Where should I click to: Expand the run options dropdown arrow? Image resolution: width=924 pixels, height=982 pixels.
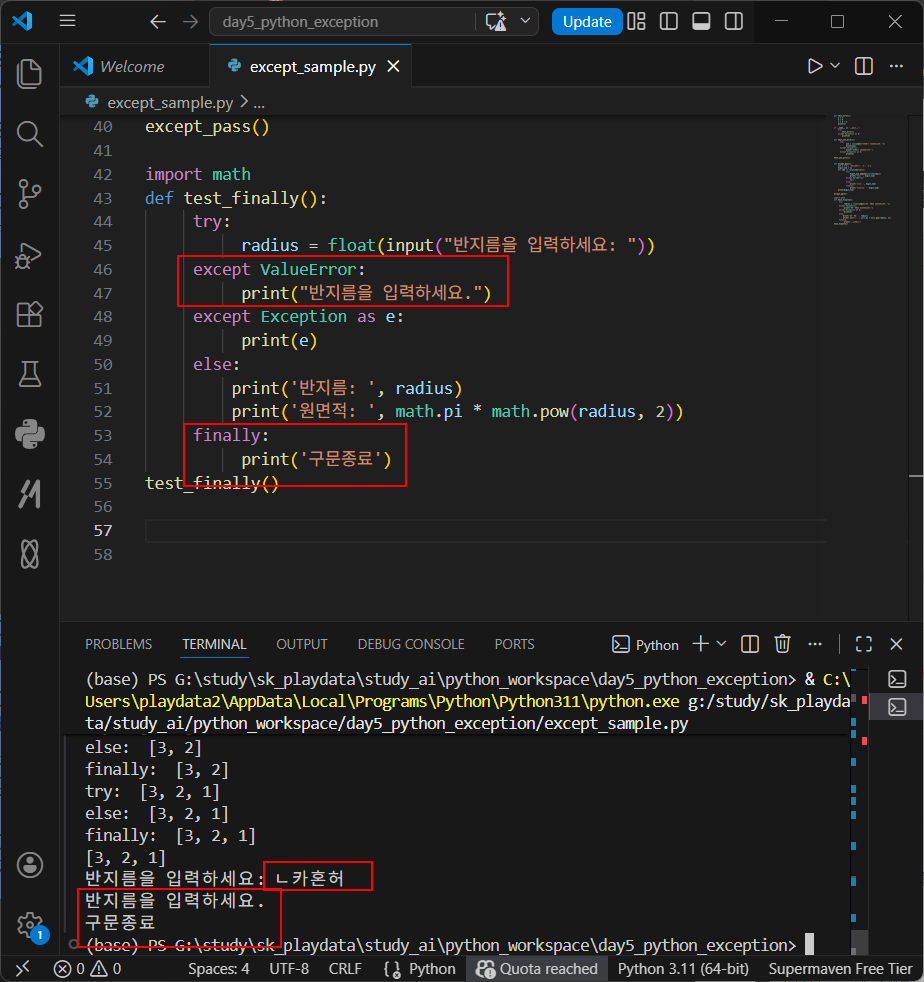(835, 66)
